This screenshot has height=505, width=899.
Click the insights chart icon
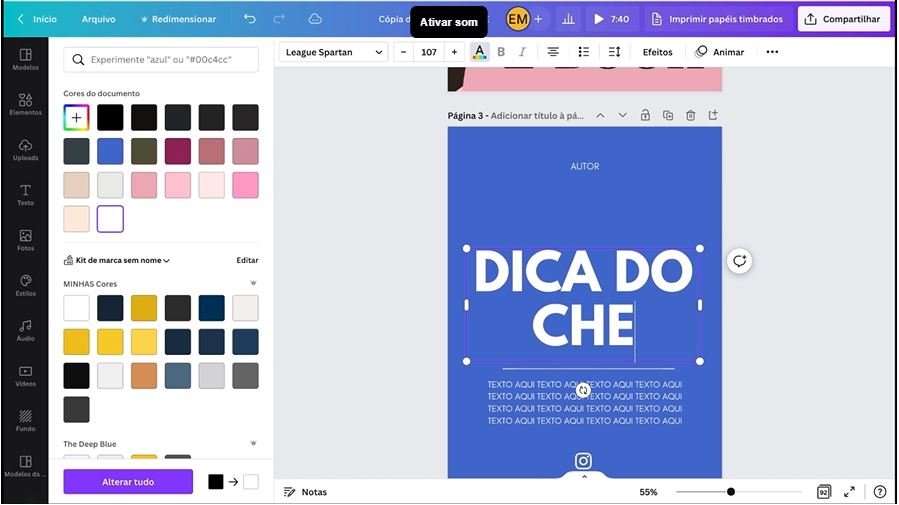click(568, 19)
